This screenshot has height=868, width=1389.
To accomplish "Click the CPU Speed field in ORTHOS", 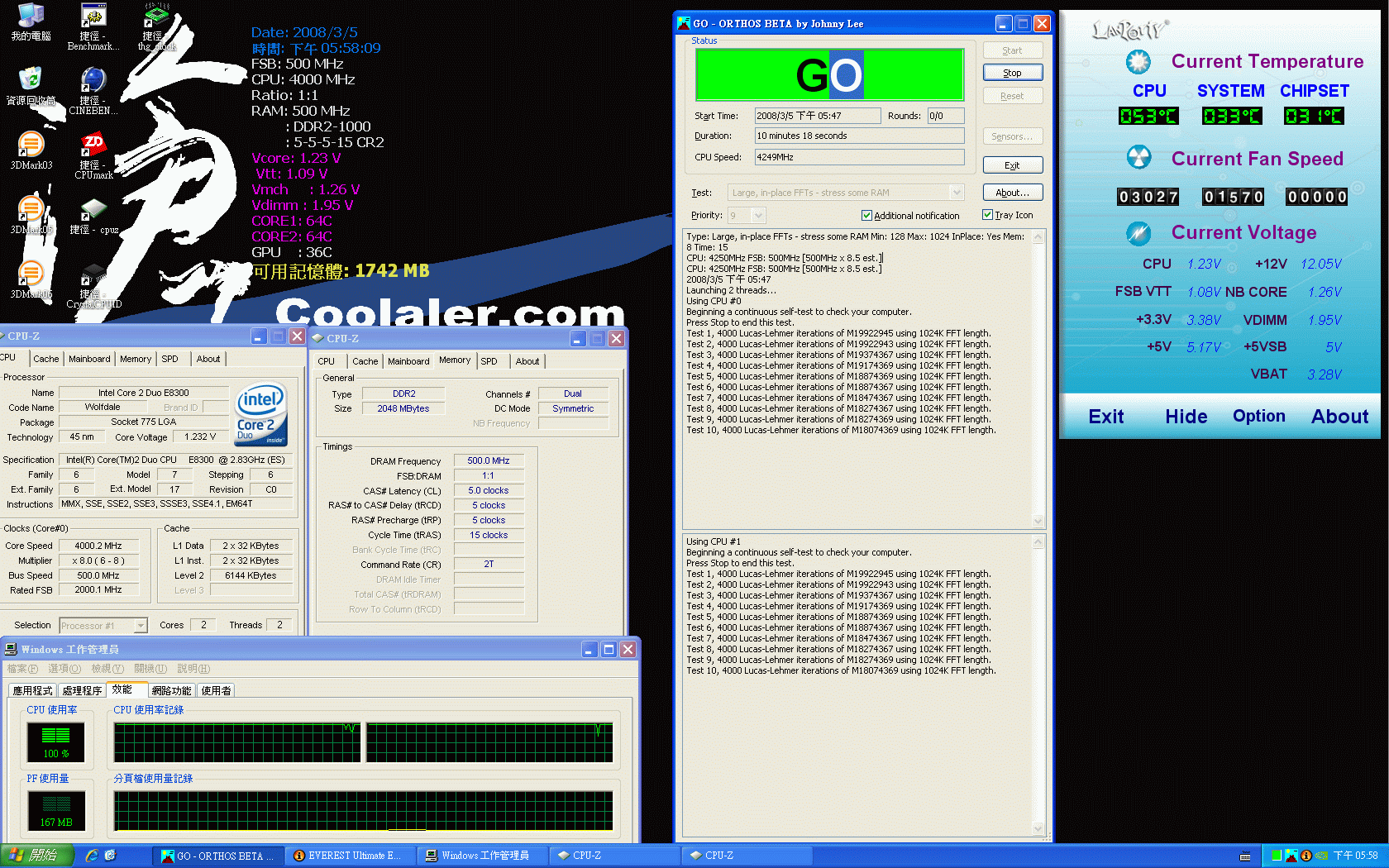I will point(859,157).
